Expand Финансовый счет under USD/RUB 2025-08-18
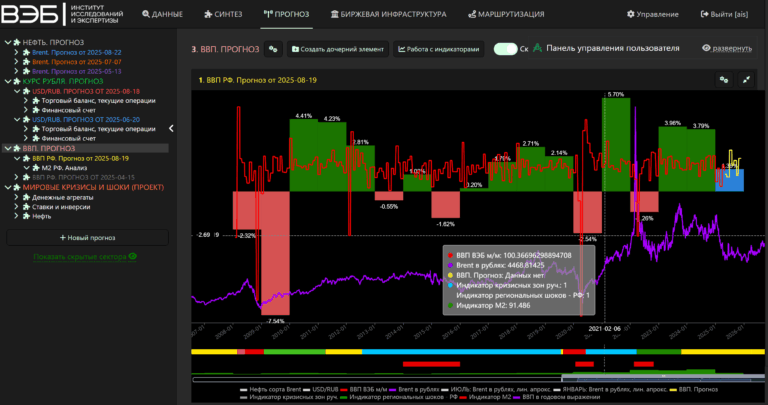The image size is (768, 405). [26, 110]
